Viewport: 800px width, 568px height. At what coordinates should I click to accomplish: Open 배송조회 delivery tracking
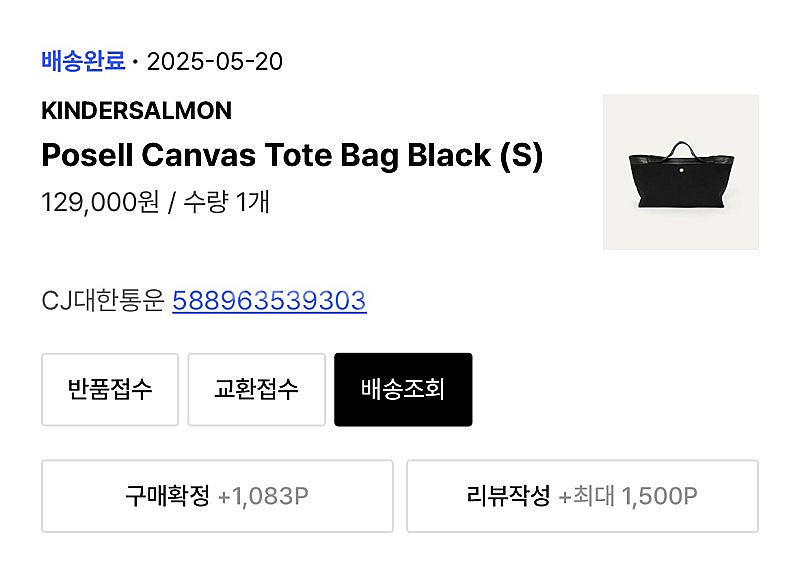tap(403, 389)
